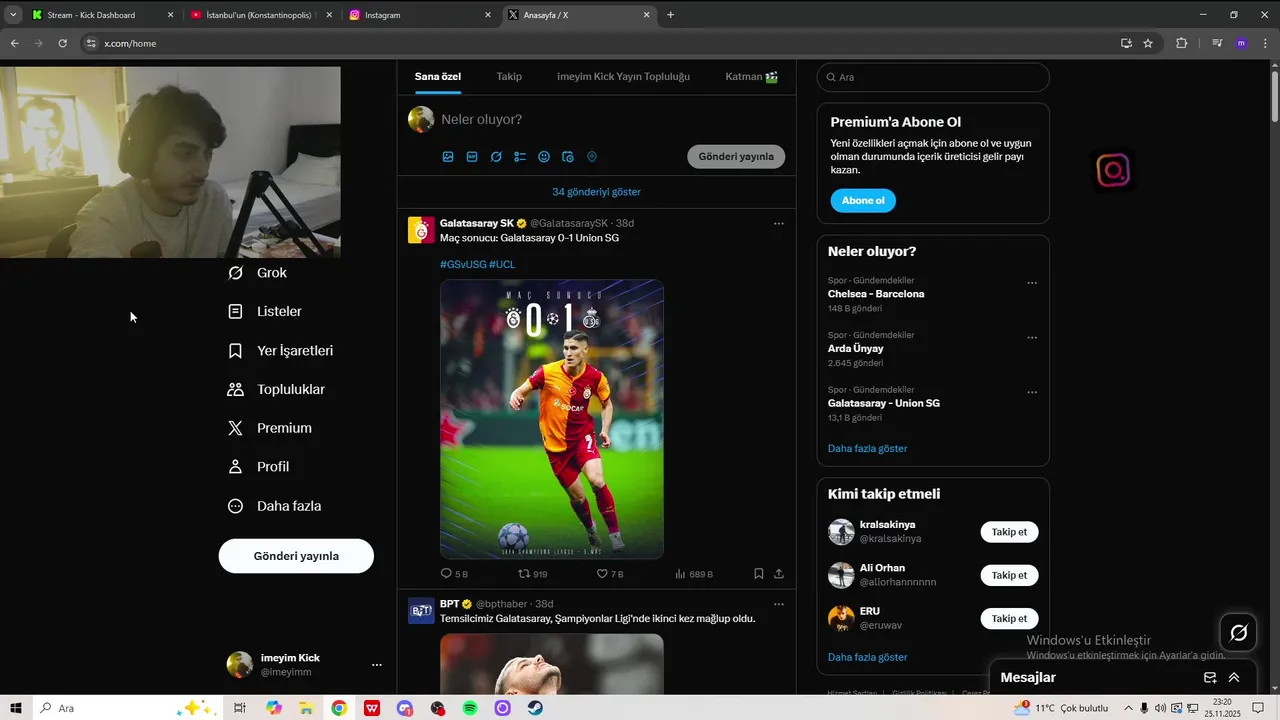
Task: Open Topluluklar in the sidebar
Action: tap(276, 390)
